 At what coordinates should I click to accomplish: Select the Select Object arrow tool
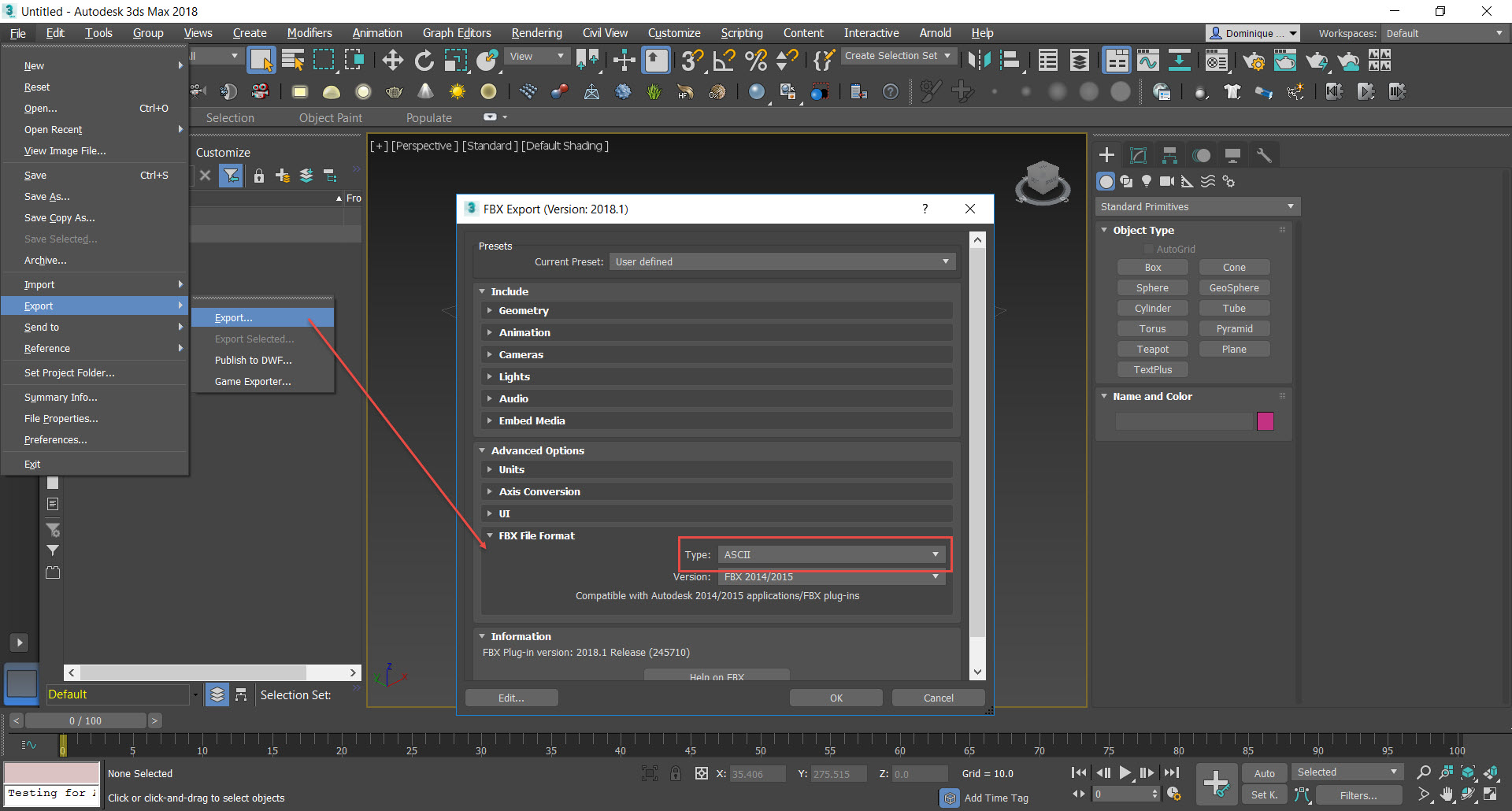pos(260,60)
